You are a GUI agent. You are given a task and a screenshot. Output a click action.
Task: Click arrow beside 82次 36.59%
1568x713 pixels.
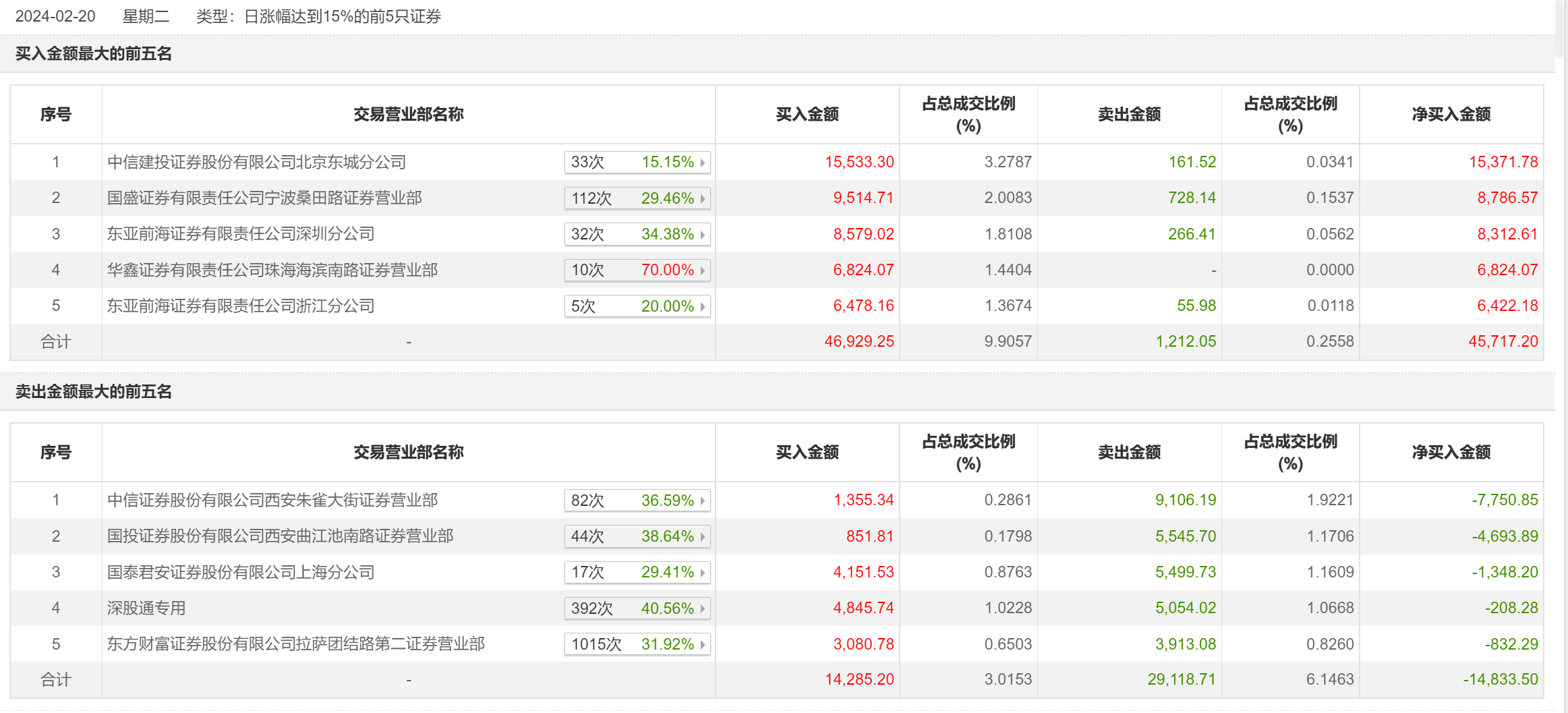tap(702, 501)
